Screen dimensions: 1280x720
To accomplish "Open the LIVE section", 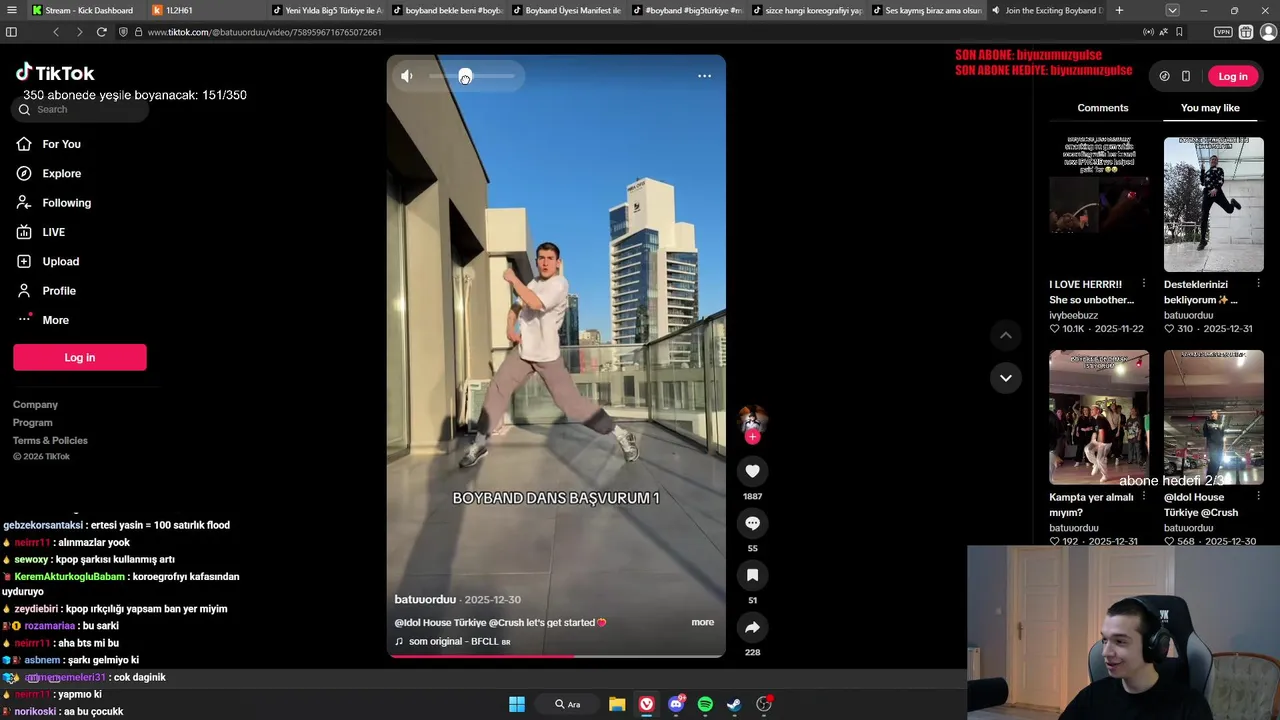I will (x=53, y=232).
